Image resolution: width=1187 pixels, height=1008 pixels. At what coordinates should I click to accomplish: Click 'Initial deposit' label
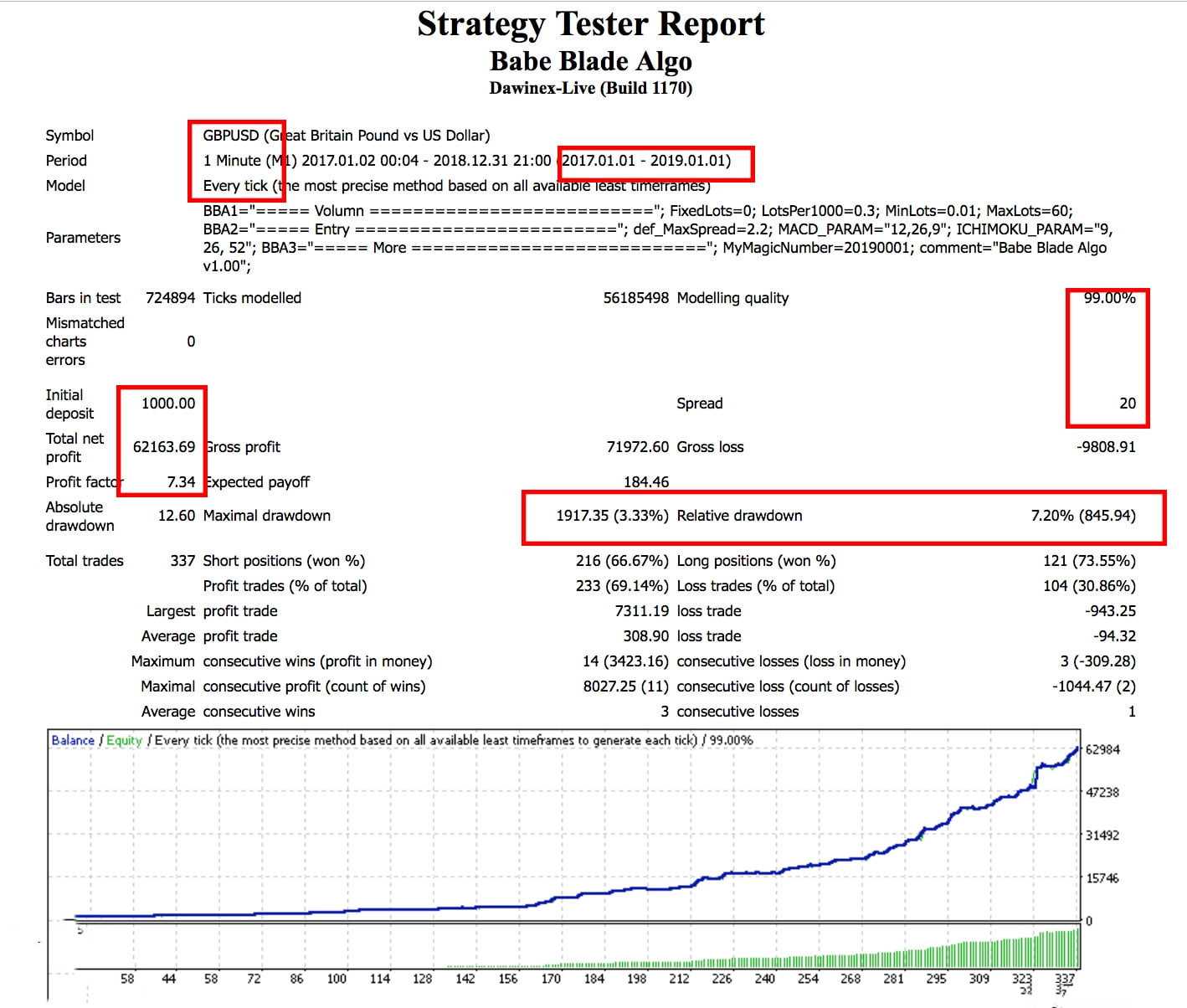click(x=69, y=404)
